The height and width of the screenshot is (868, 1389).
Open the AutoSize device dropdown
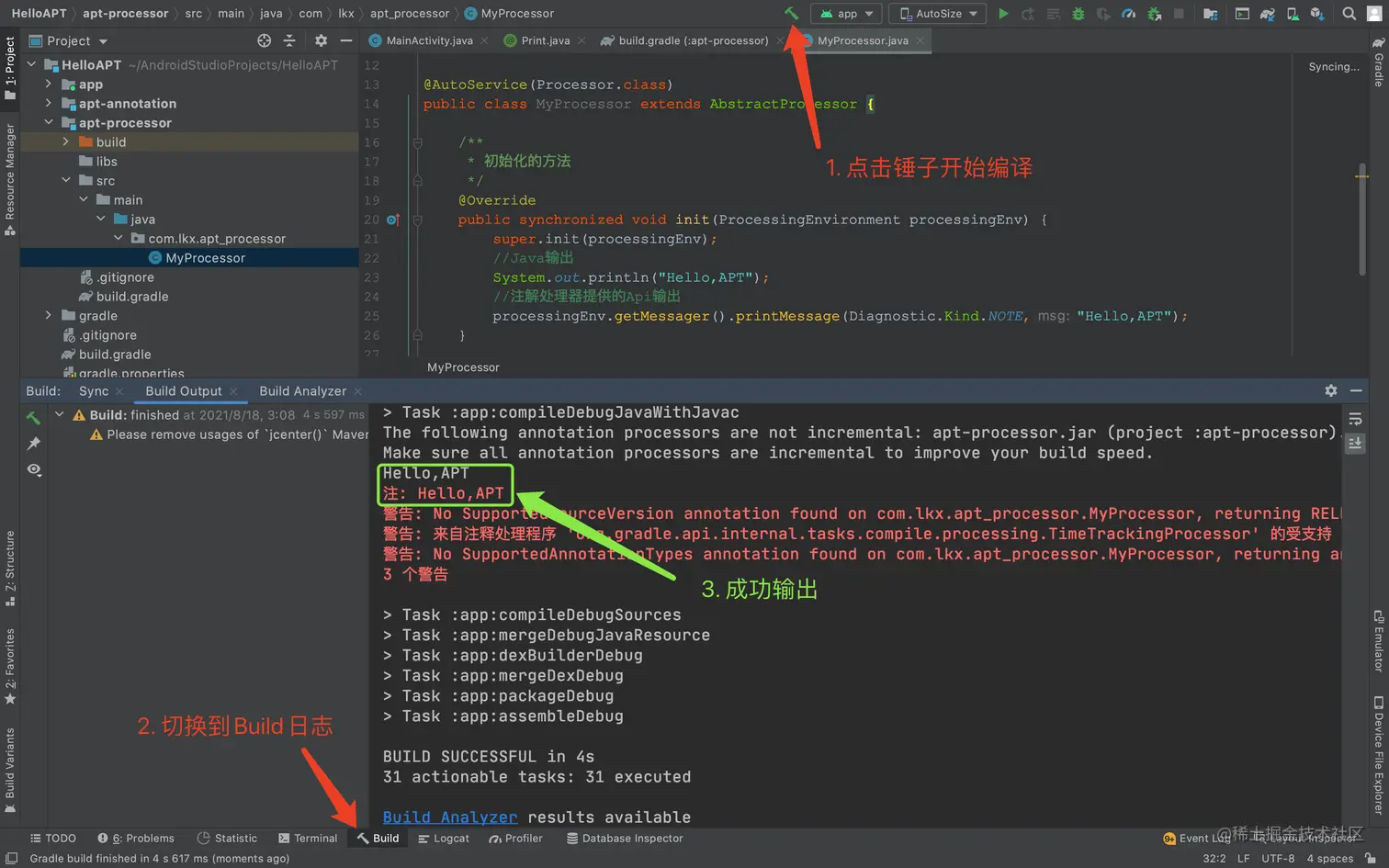pyautogui.click(x=937, y=14)
